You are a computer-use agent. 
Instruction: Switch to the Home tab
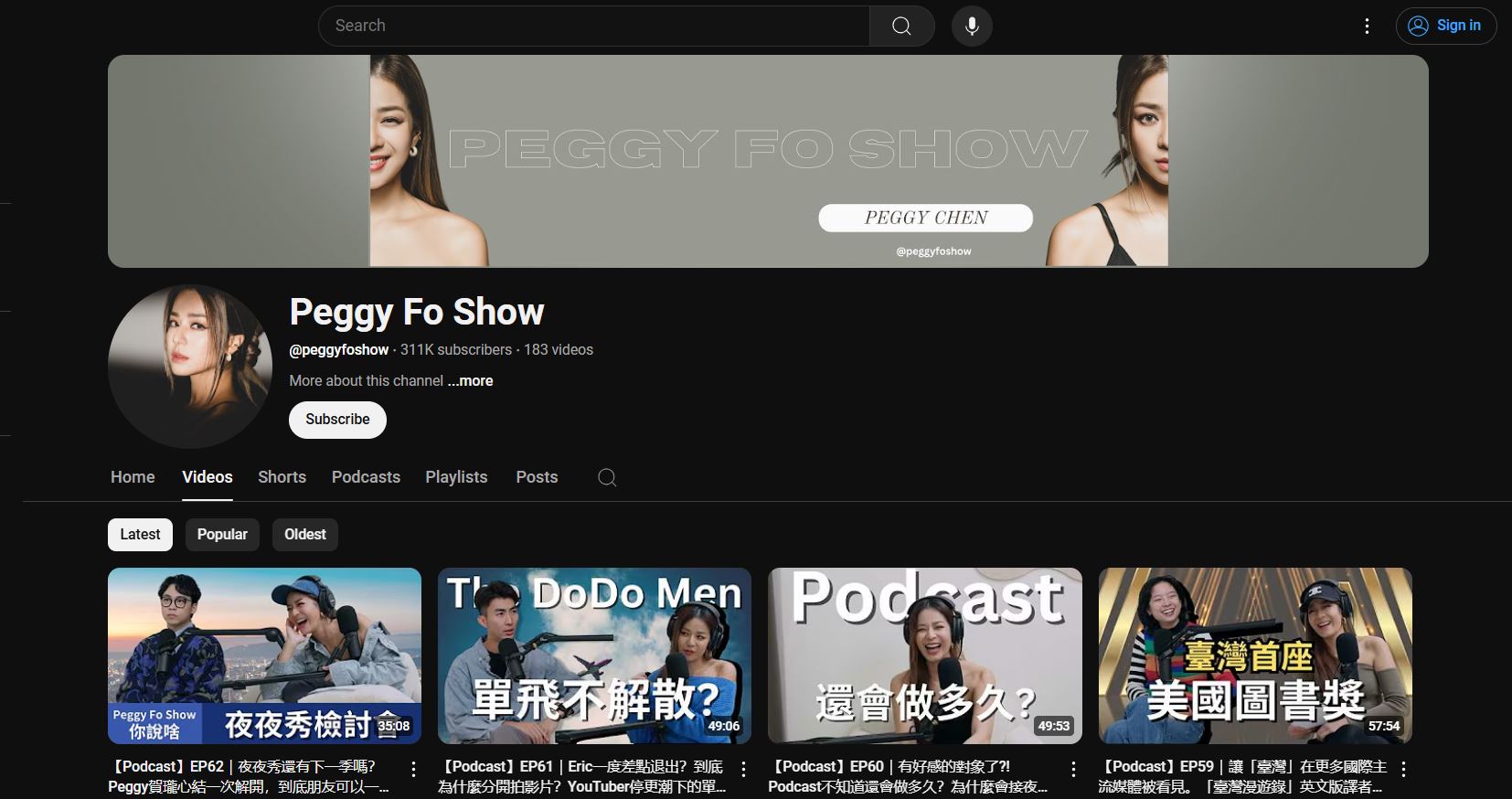[x=133, y=477]
